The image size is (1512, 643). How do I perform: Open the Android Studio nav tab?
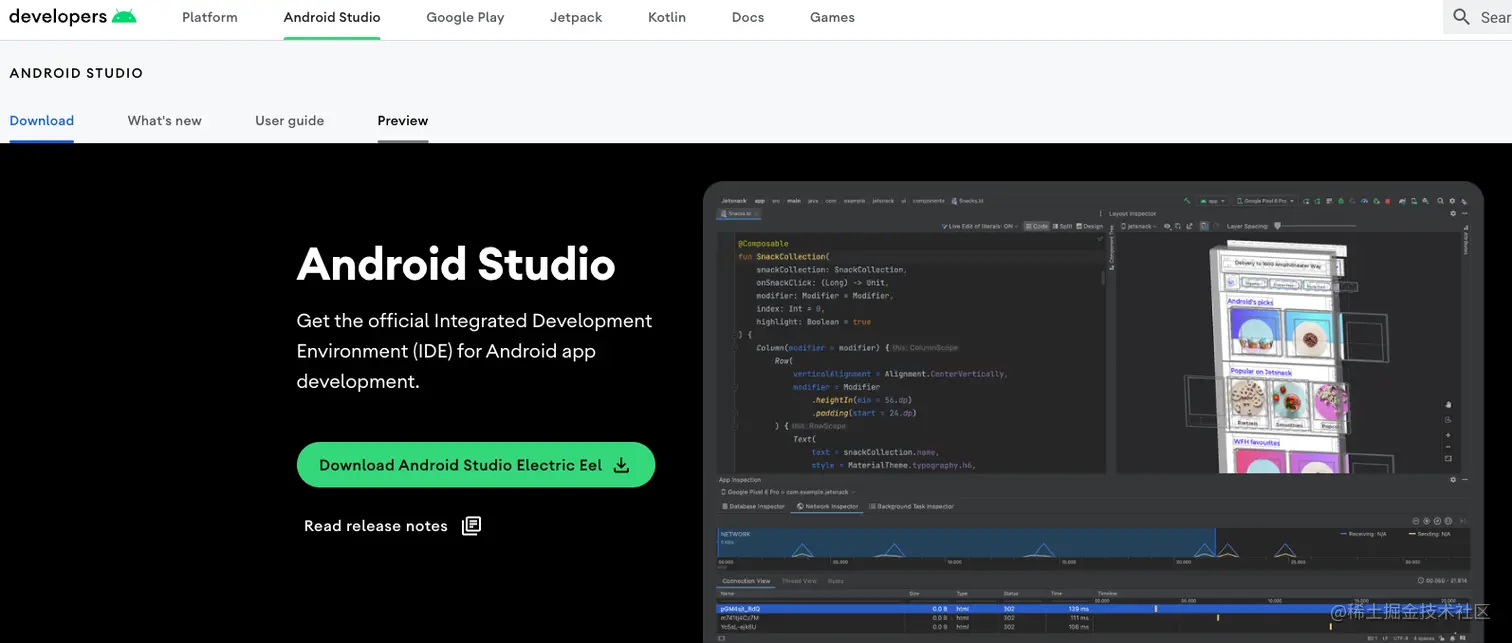pos(332,17)
